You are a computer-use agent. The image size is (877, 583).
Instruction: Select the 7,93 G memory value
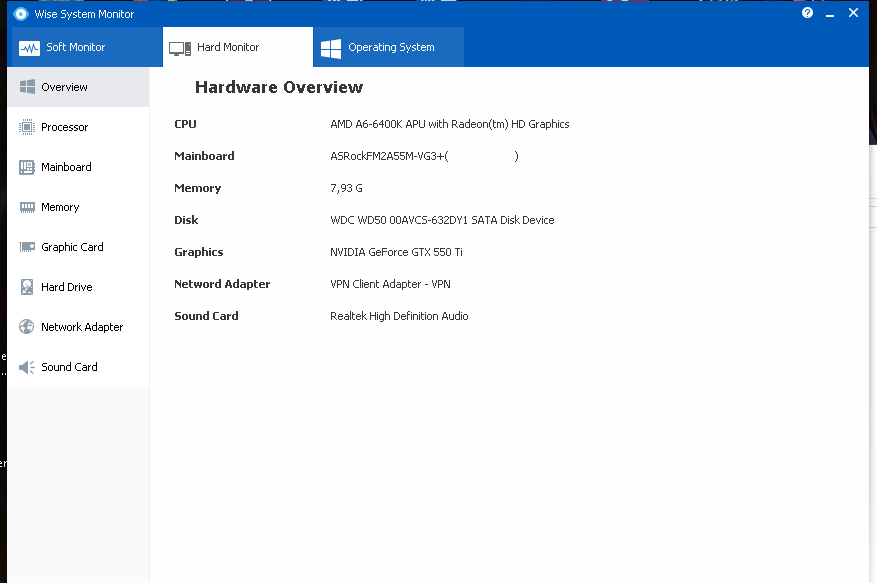(x=346, y=189)
